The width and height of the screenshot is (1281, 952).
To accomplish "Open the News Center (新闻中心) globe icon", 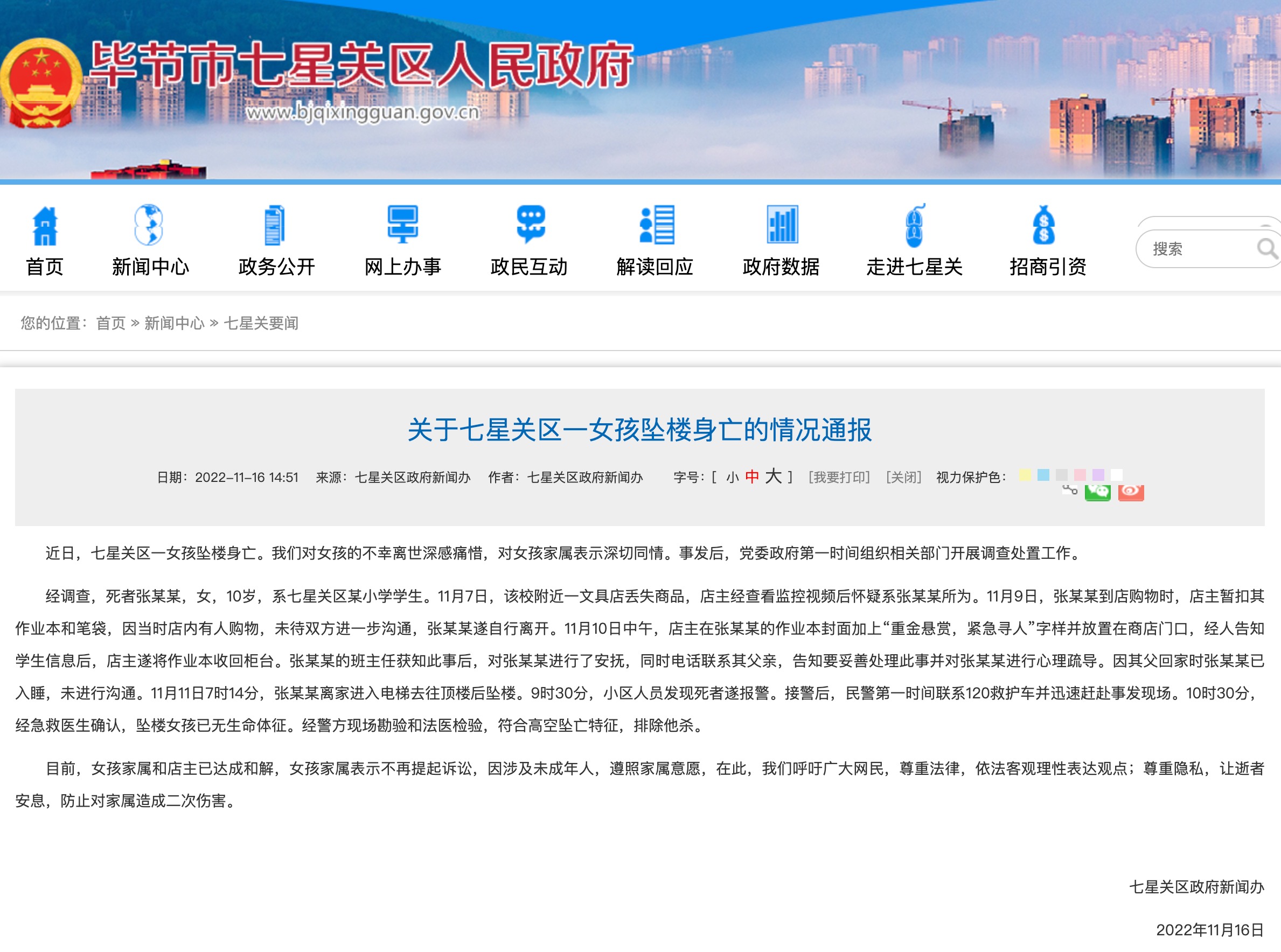I will [x=149, y=225].
